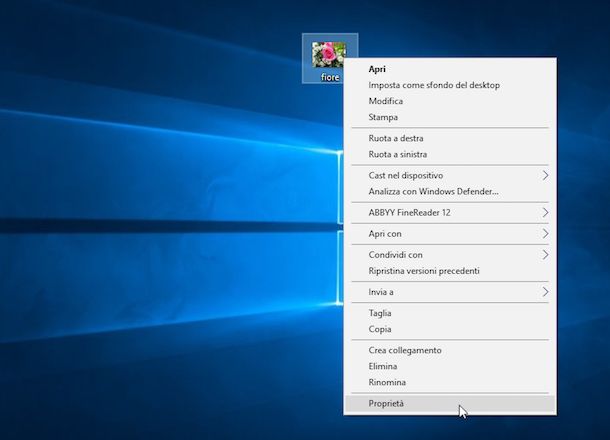The width and height of the screenshot is (610, 440).
Task: Choose Rinomina from the context menu
Action: pyautogui.click(x=387, y=382)
